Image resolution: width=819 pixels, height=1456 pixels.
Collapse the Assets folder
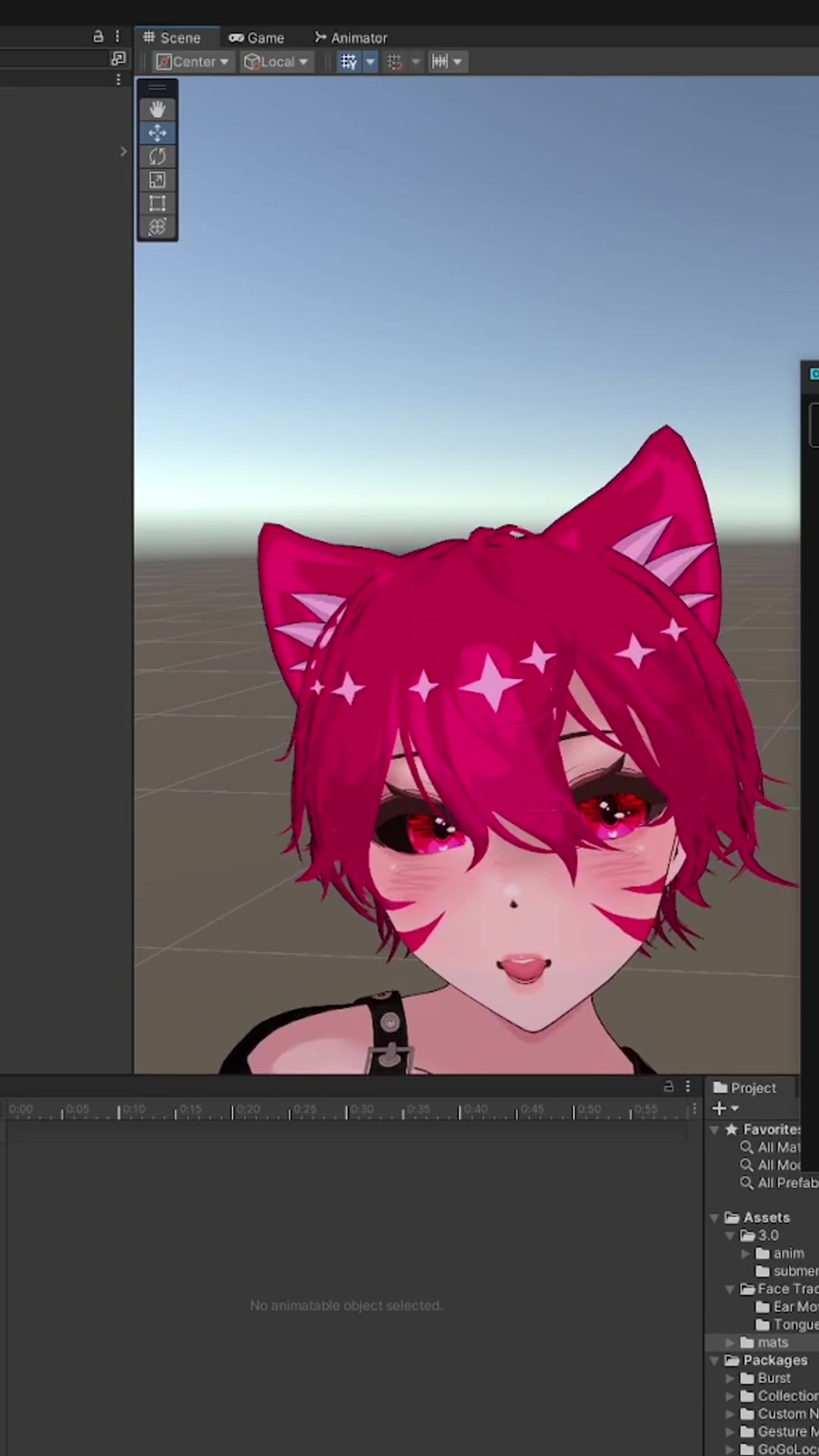714,1218
